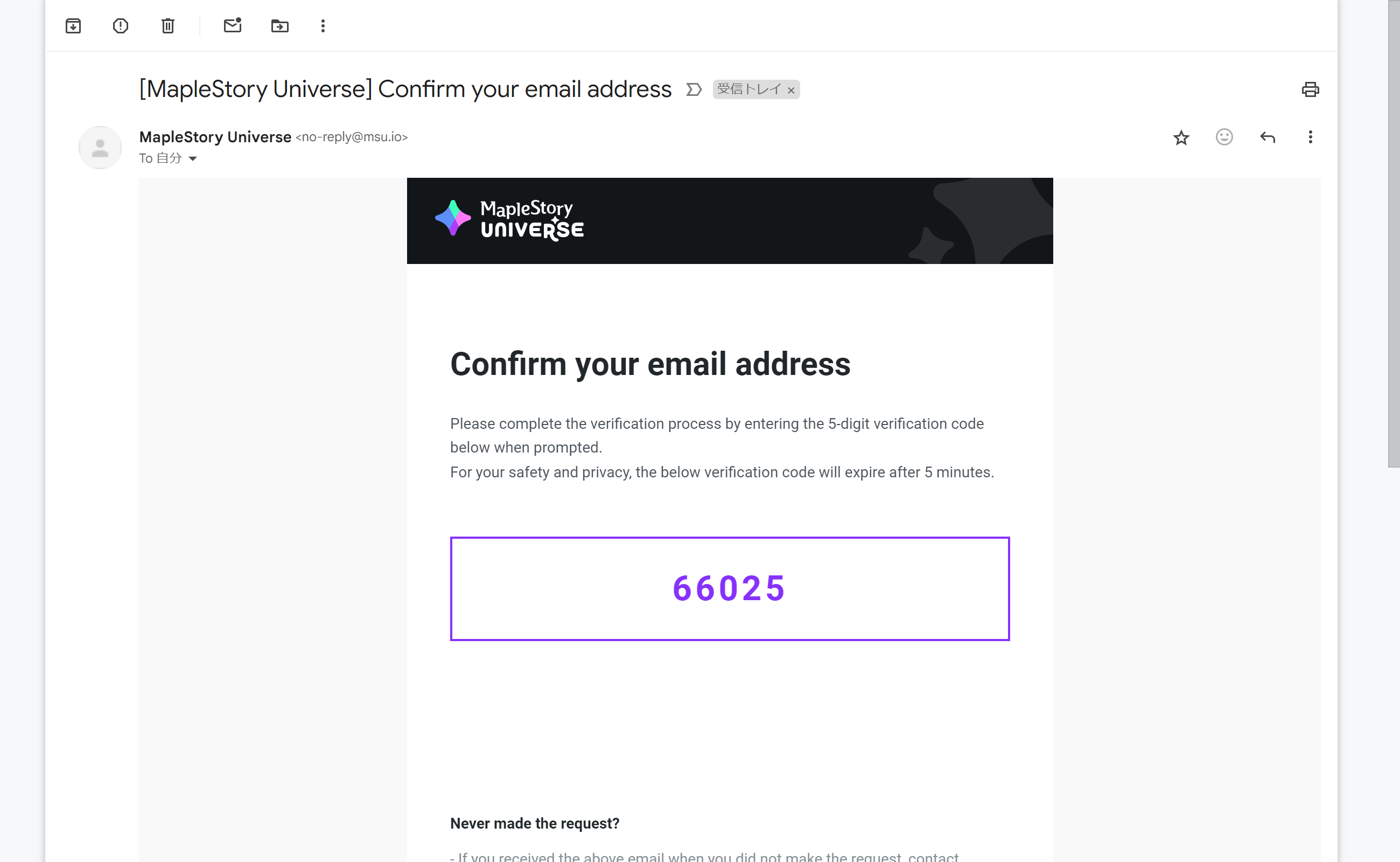Click the more options icon on email header
This screenshot has width=1400, height=862.
[1310, 137]
